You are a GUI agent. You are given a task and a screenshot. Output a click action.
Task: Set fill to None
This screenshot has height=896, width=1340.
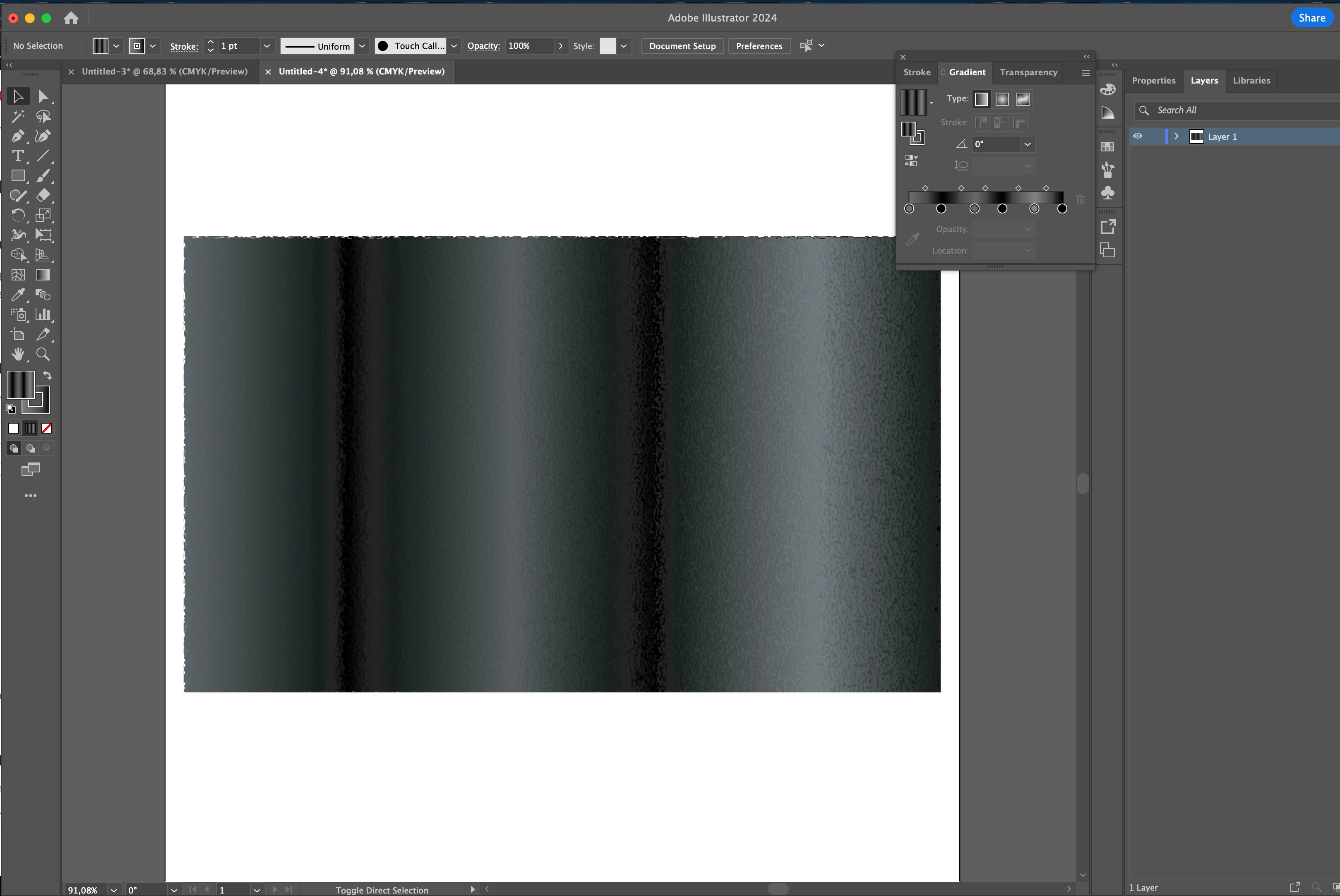click(x=47, y=428)
